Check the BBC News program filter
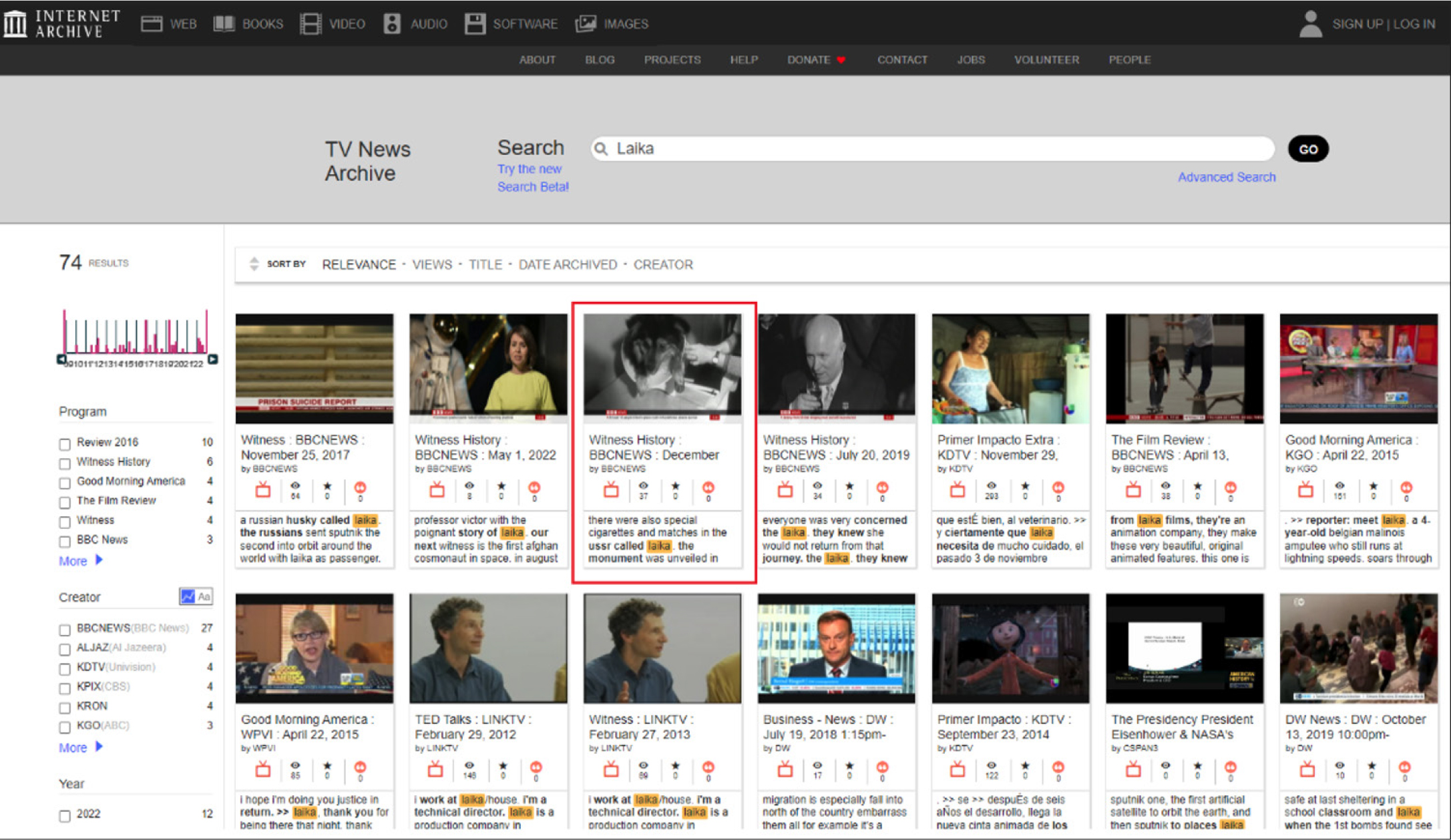Screen dimensions: 1451x840 [x=65, y=542]
